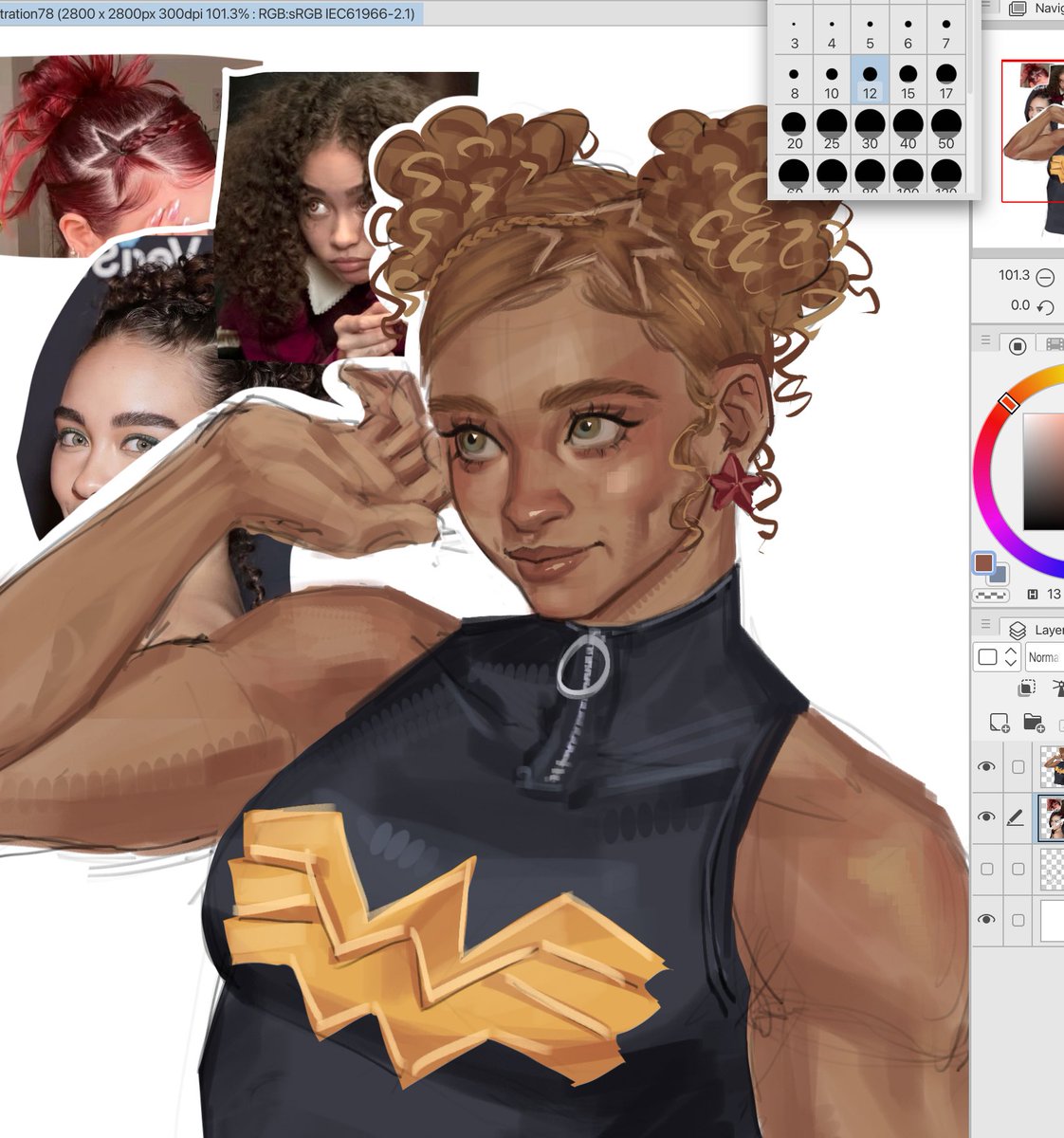This screenshot has height=1138, width=1064.
Task: Select brush size 17 preset
Action: [x=945, y=80]
